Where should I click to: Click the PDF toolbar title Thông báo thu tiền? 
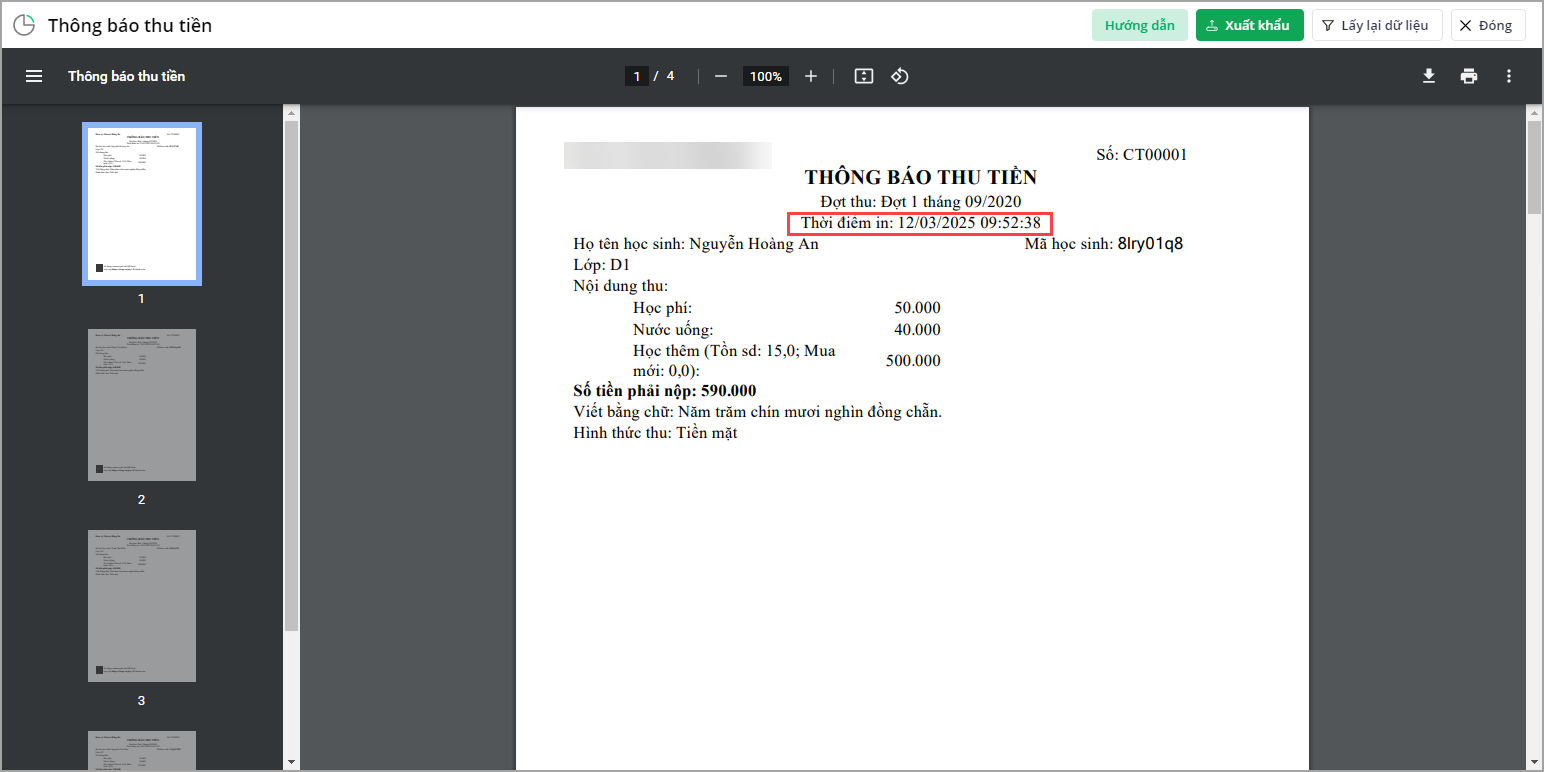127,76
